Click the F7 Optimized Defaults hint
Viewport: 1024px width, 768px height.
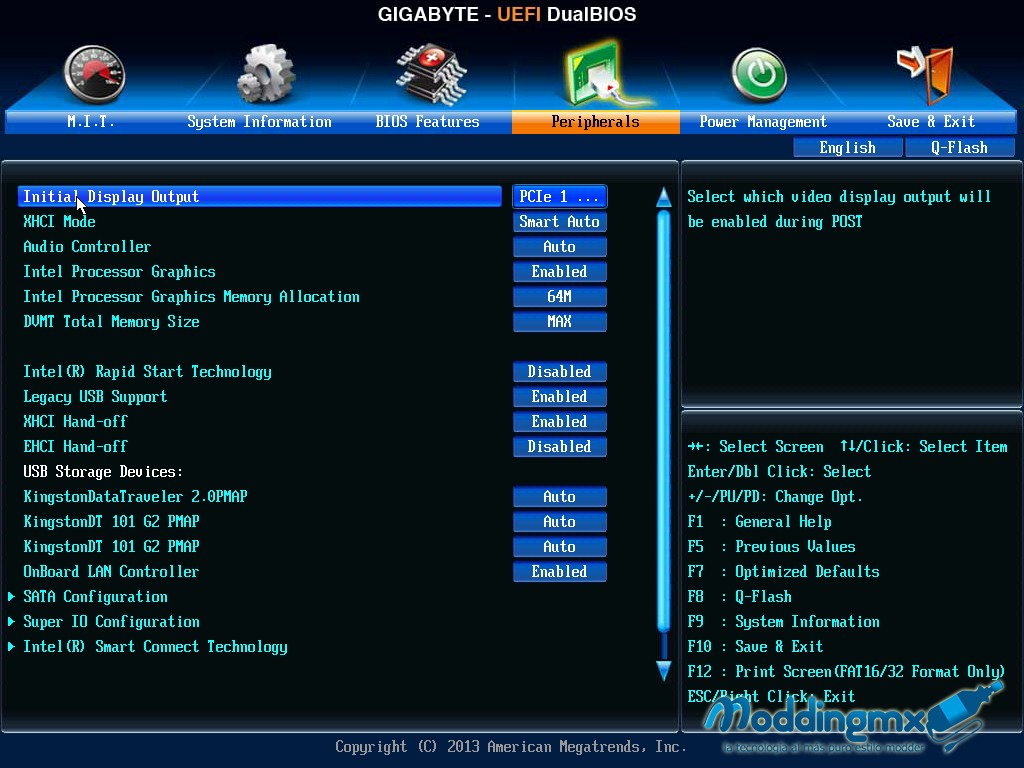[x=784, y=571]
